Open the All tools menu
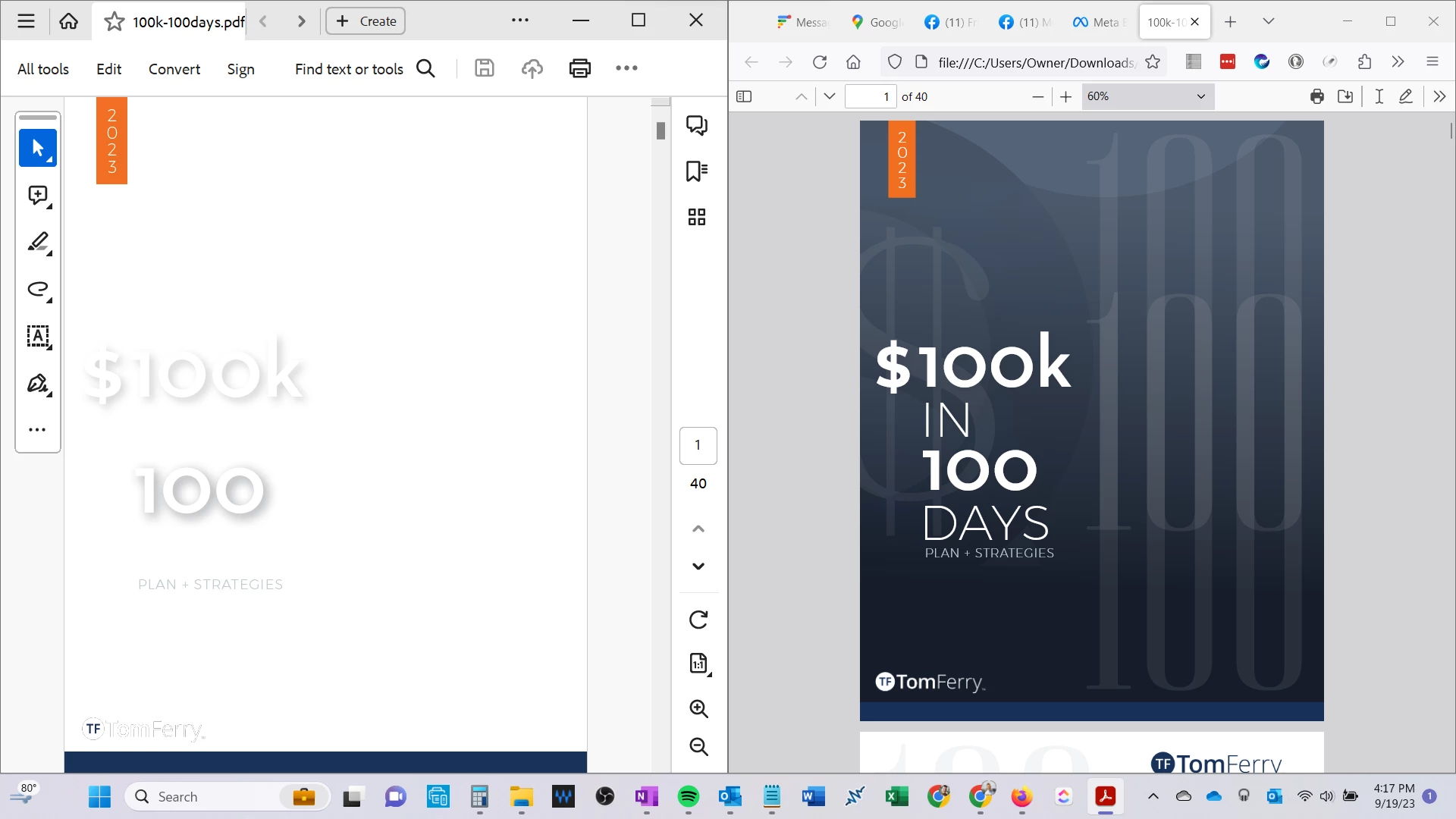1456x819 pixels. (43, 69)
